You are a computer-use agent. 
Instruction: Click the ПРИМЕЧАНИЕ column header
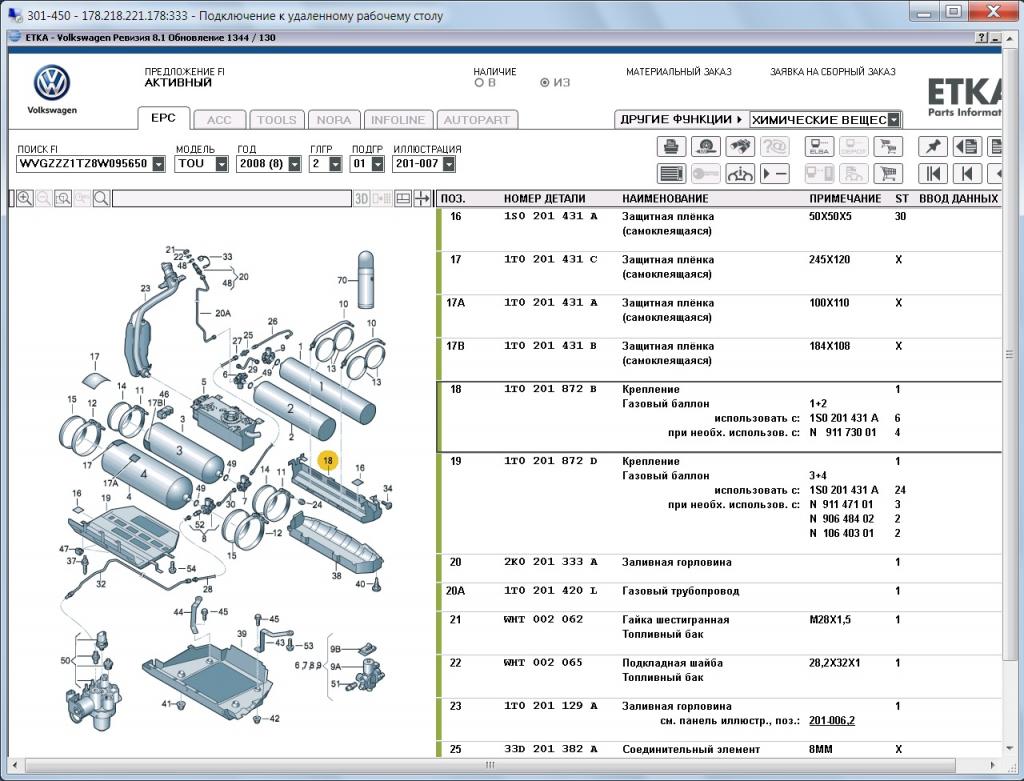click(x=845, y=199)
